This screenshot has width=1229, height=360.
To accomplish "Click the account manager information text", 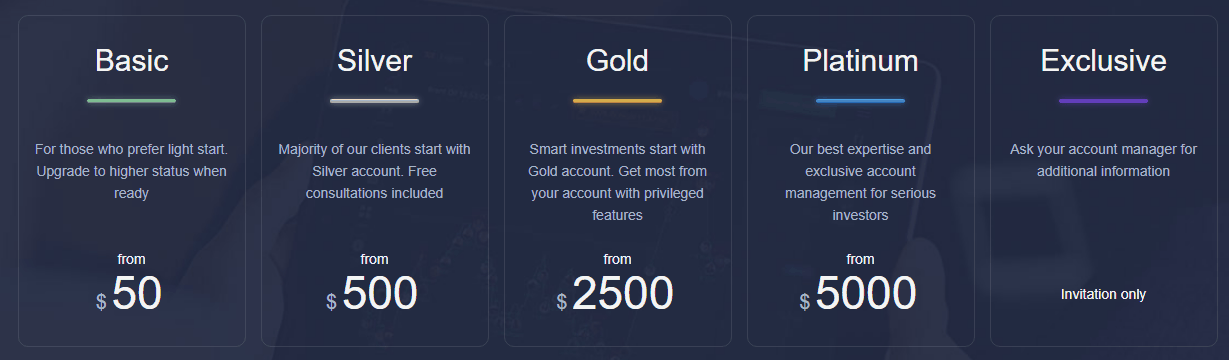I will click(1103, 160).
